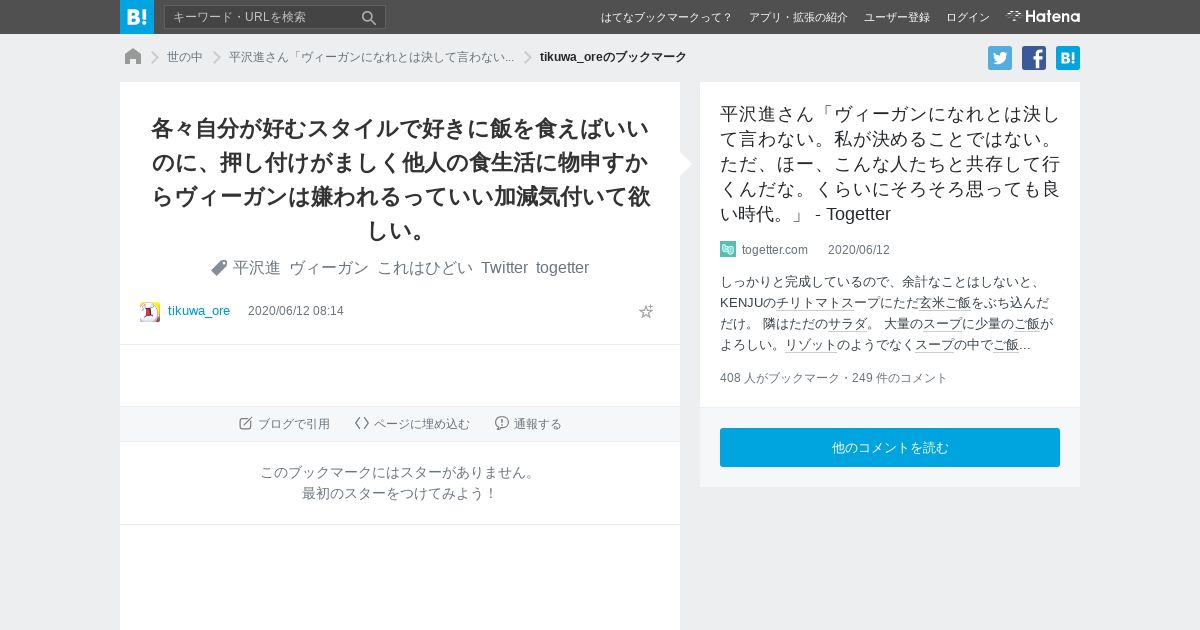
Task: Open breadcrumb article 平沢進さん「ヴィーガンになれとは…
Action: coord(372,57)
